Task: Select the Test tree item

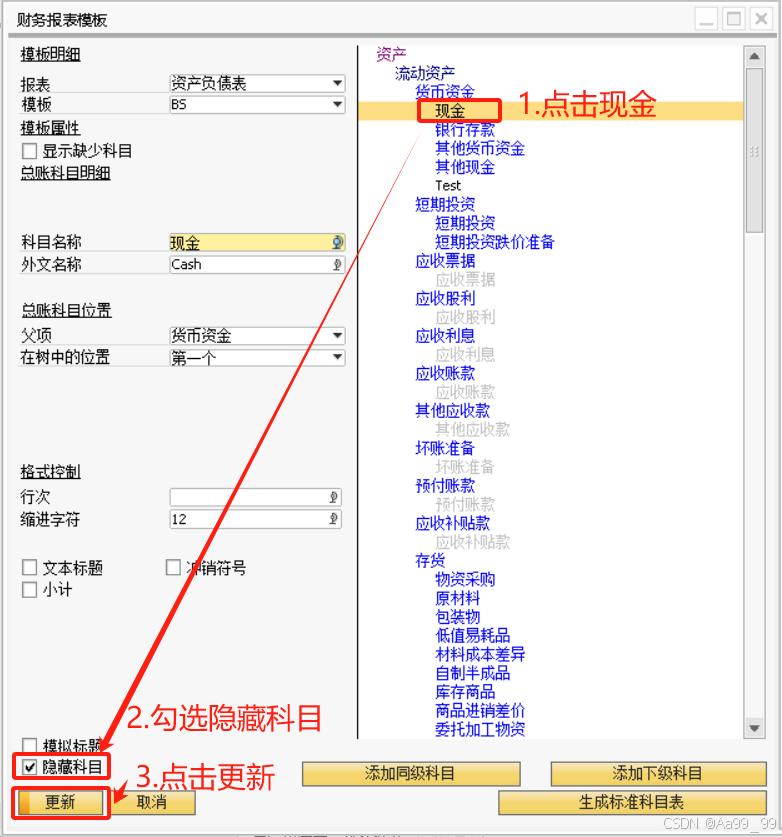Action: click(x=448, y=186)
